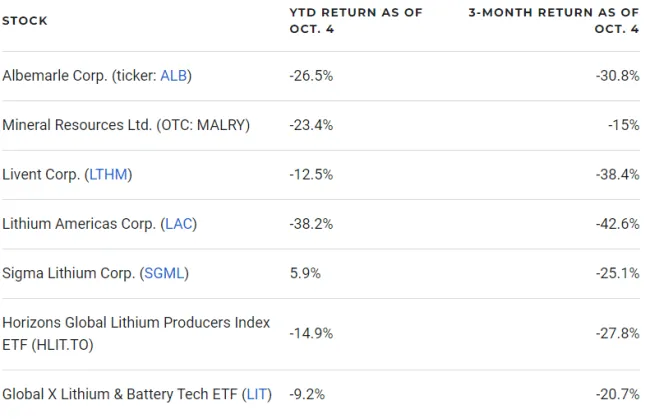Follow the LAC ticker link
650x419 pixels.
[x=178, y=224]
